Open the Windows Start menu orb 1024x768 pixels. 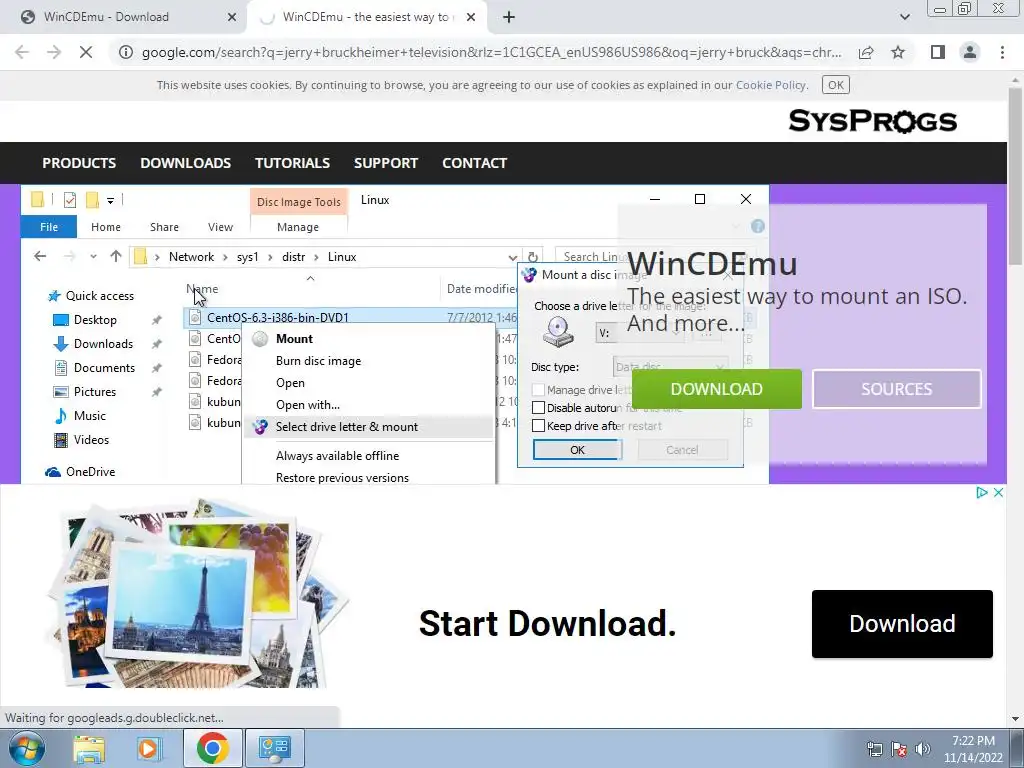pos(27,748)
